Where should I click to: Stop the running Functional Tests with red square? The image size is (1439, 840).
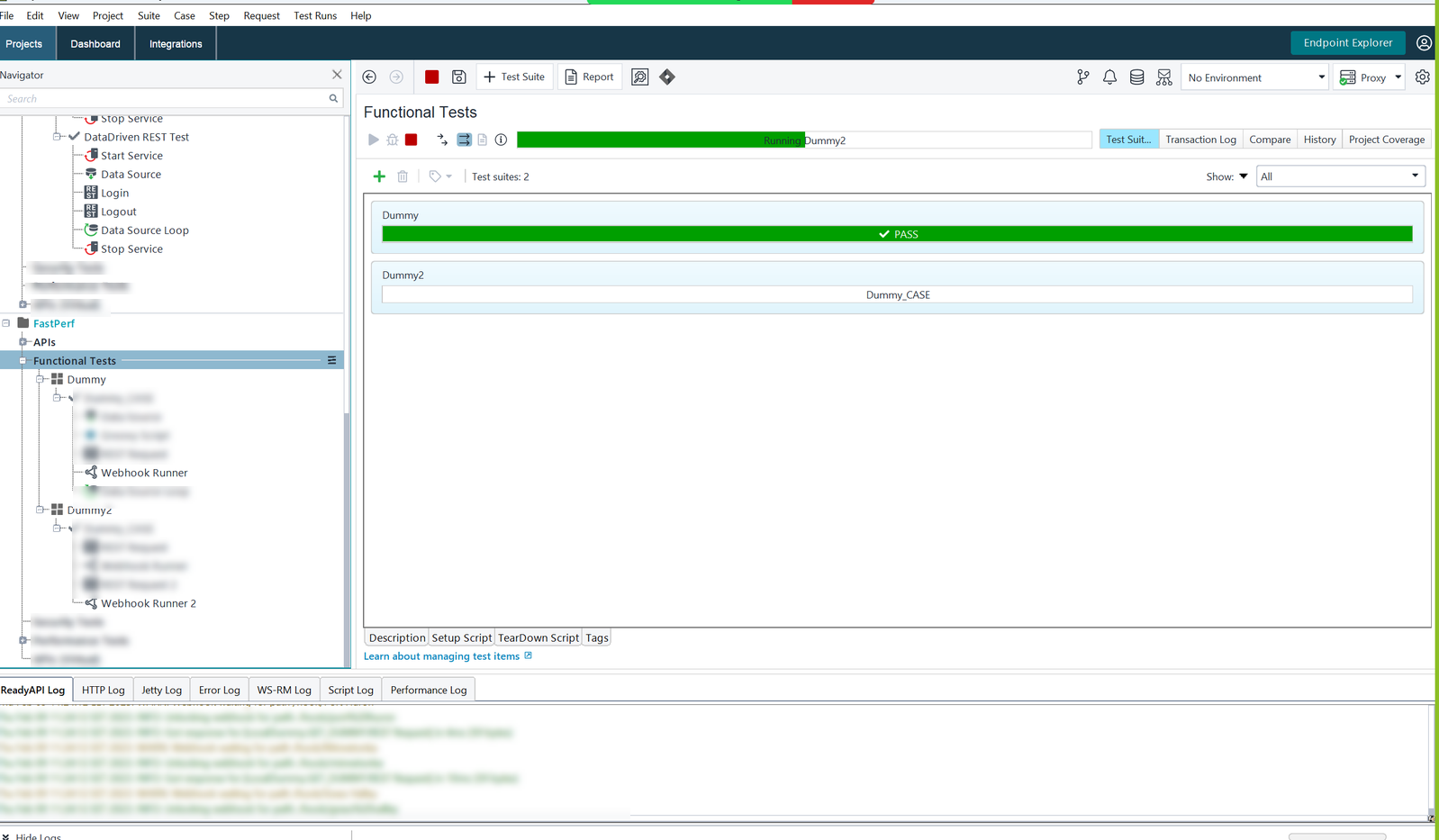412,140
